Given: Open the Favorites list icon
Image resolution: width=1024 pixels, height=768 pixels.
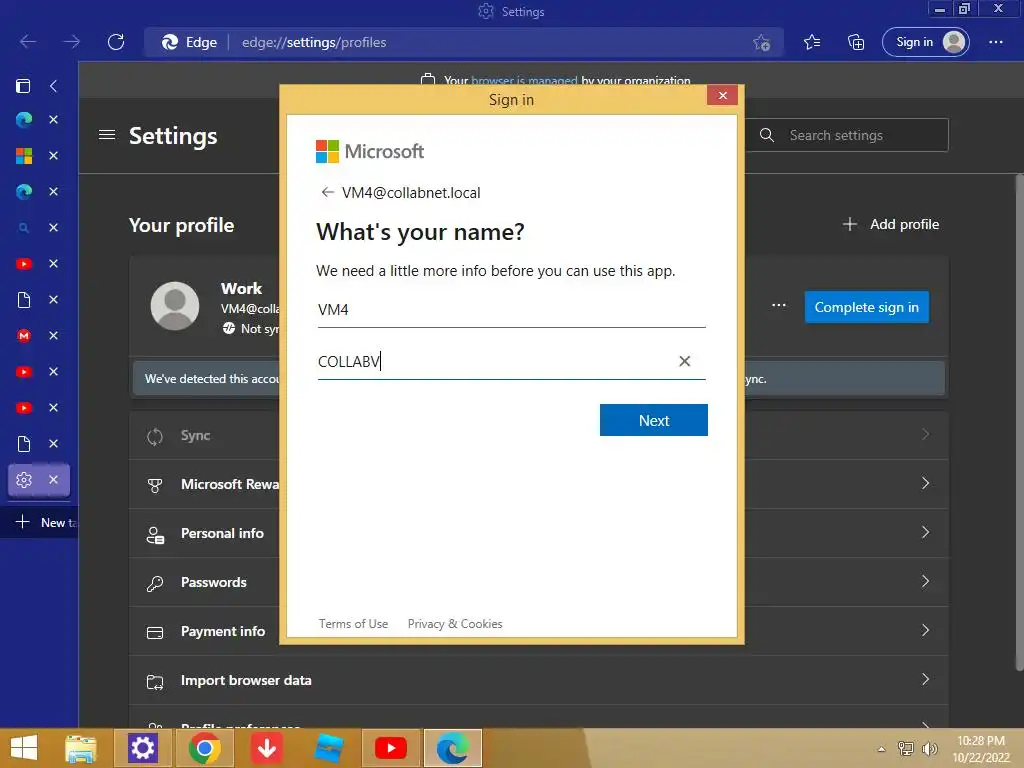Looking at the screenshot, I should point(812,42).
